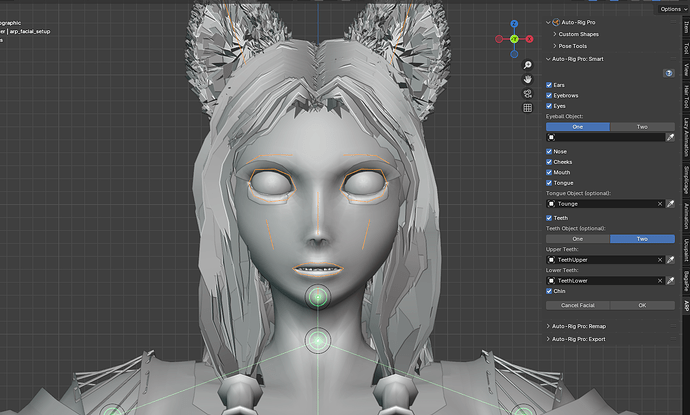690x415 pixels.
Task: Click the Auto-Rig Pro logo icon
Action: [556, 22]
